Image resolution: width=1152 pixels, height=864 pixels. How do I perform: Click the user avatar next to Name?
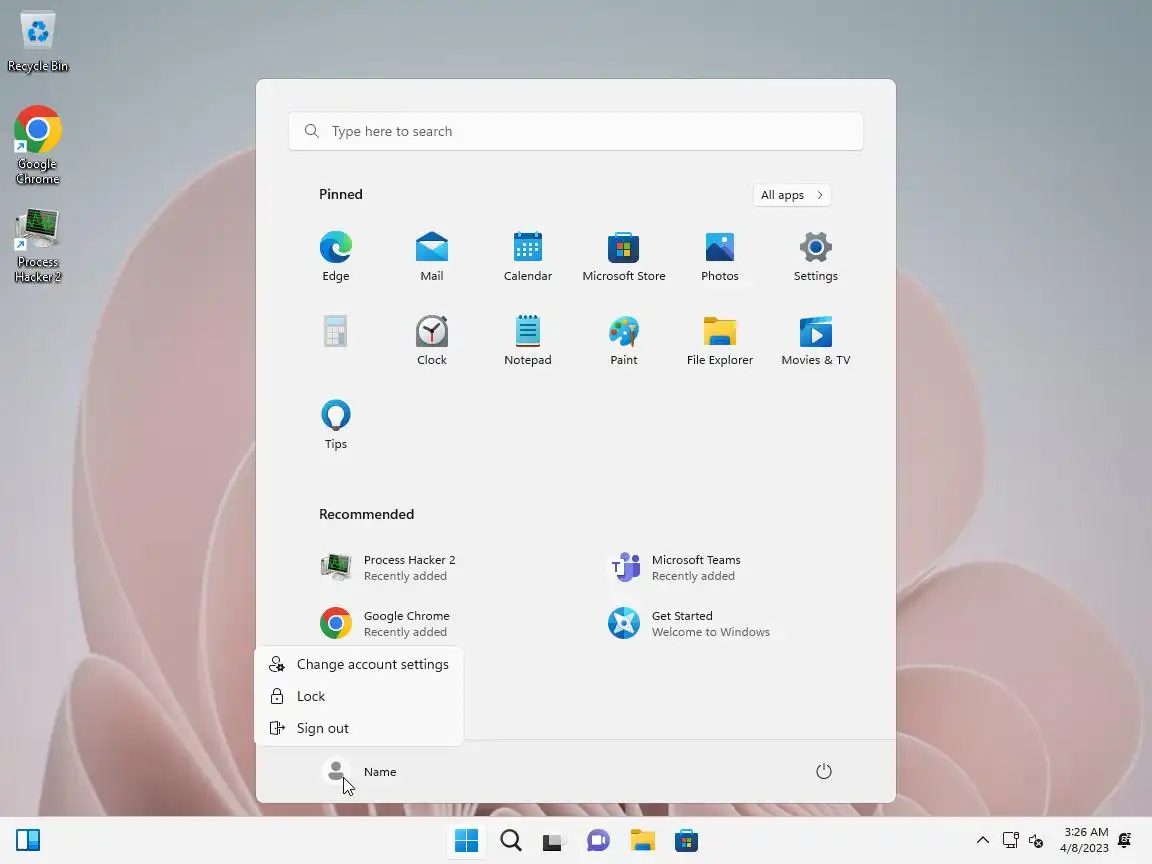336,771
